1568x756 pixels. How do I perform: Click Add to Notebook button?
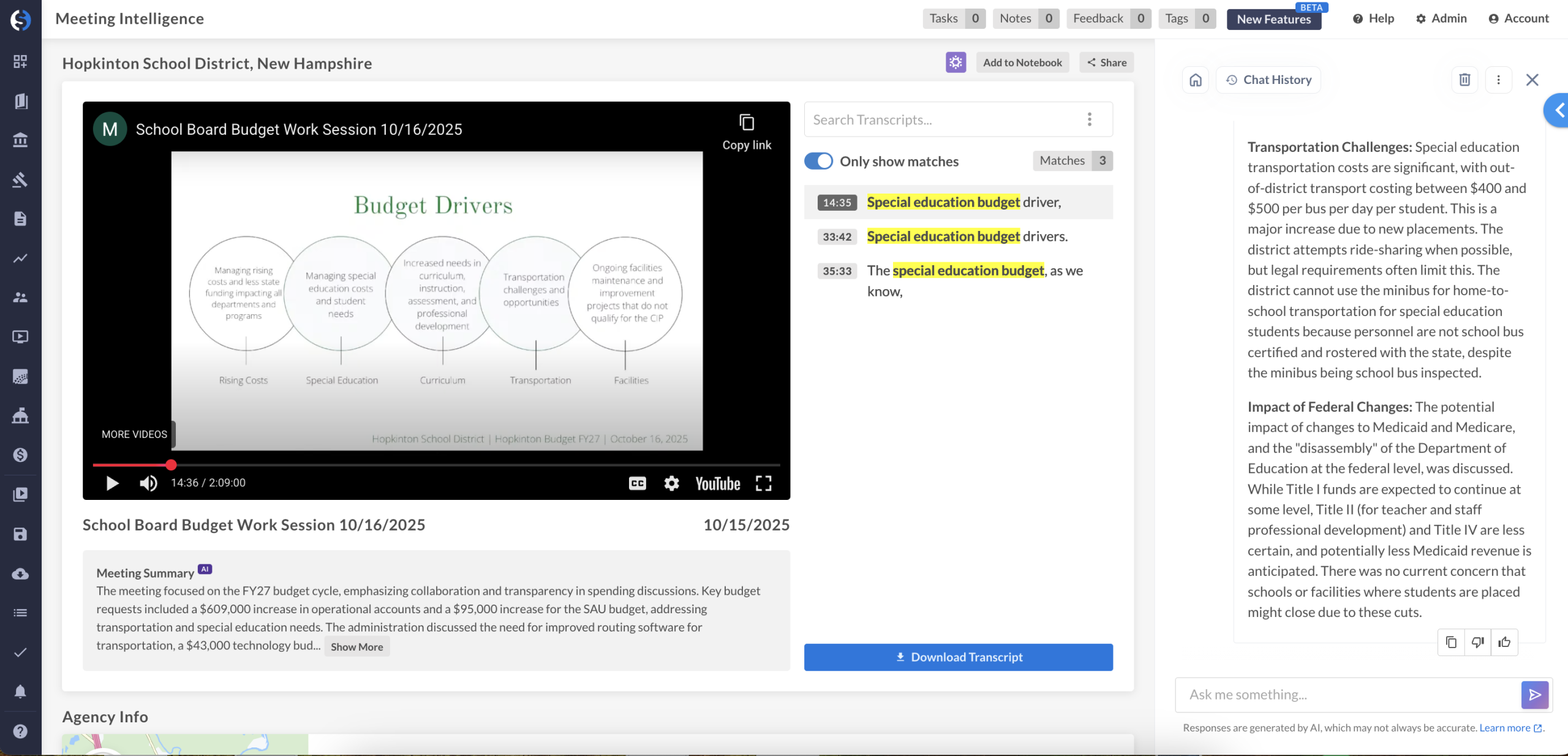[1022, 62]
